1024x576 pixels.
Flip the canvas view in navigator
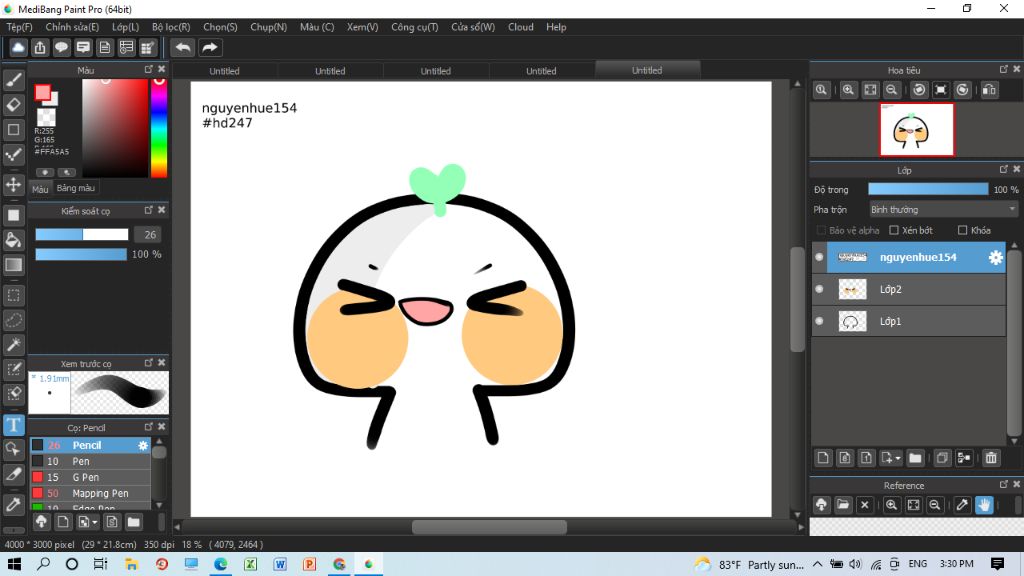[x=989, y=90]
